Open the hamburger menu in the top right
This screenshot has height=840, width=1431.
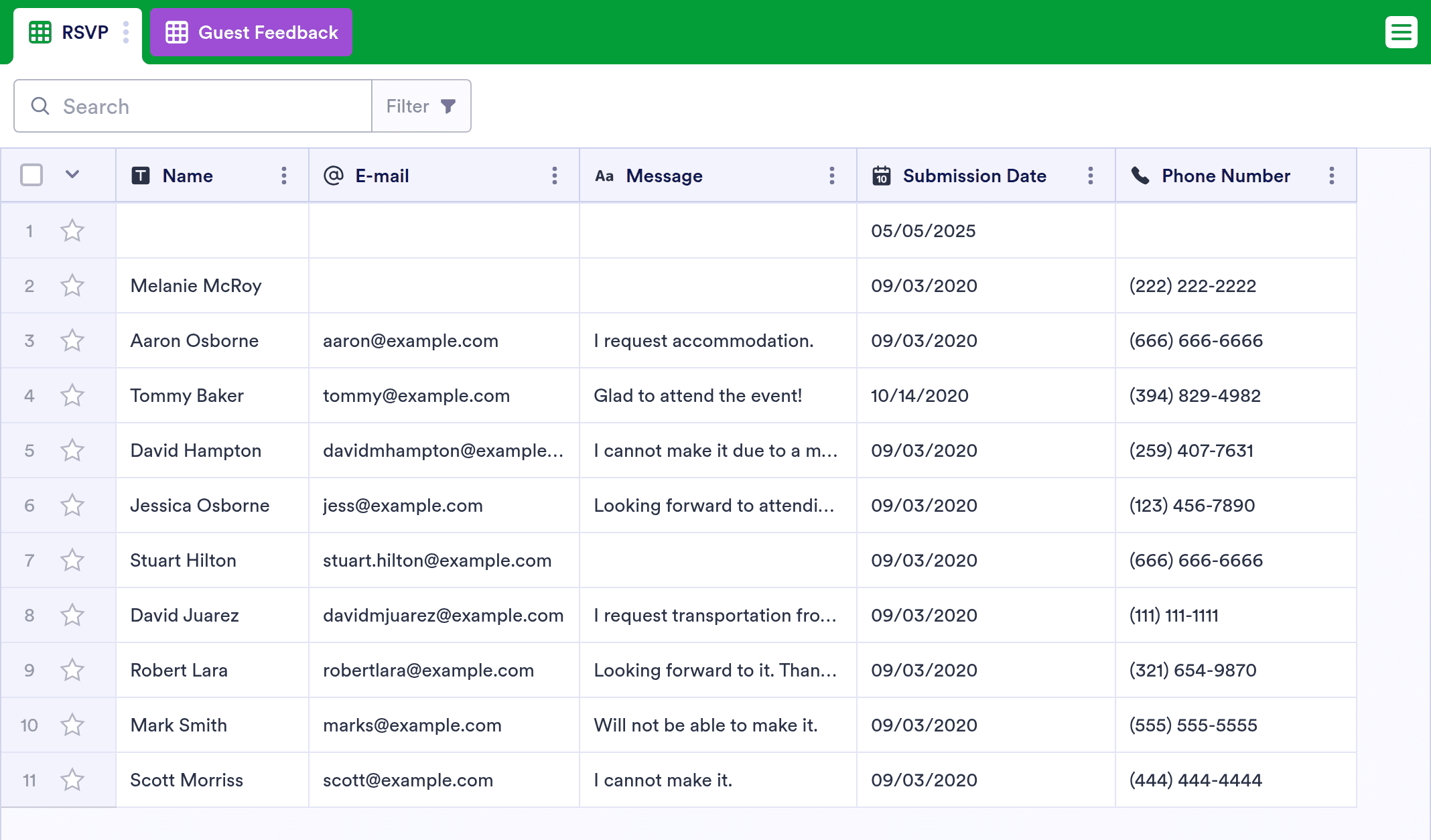tap(1401, 32)
